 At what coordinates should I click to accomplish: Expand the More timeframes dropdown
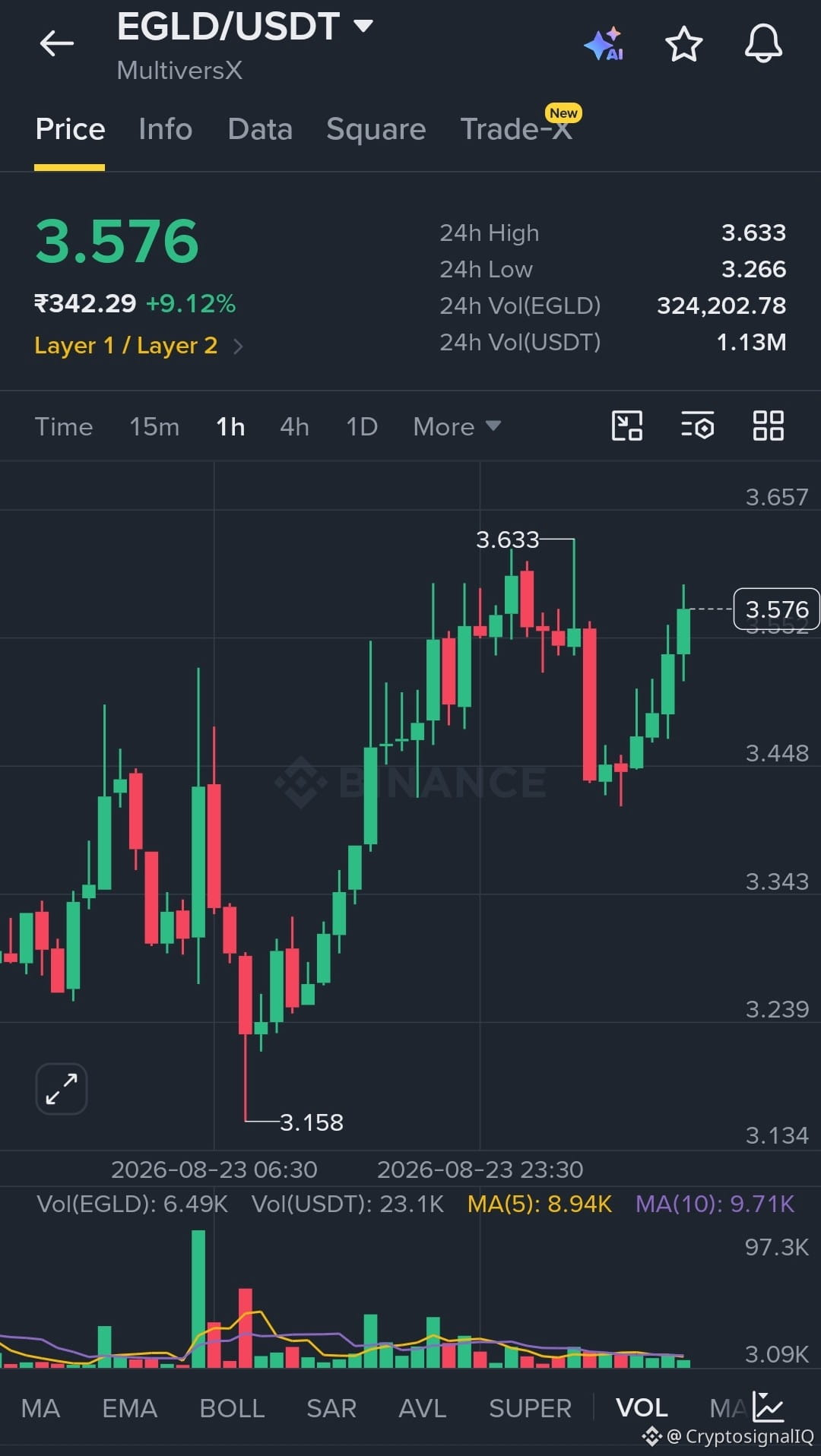click(457, 426)
